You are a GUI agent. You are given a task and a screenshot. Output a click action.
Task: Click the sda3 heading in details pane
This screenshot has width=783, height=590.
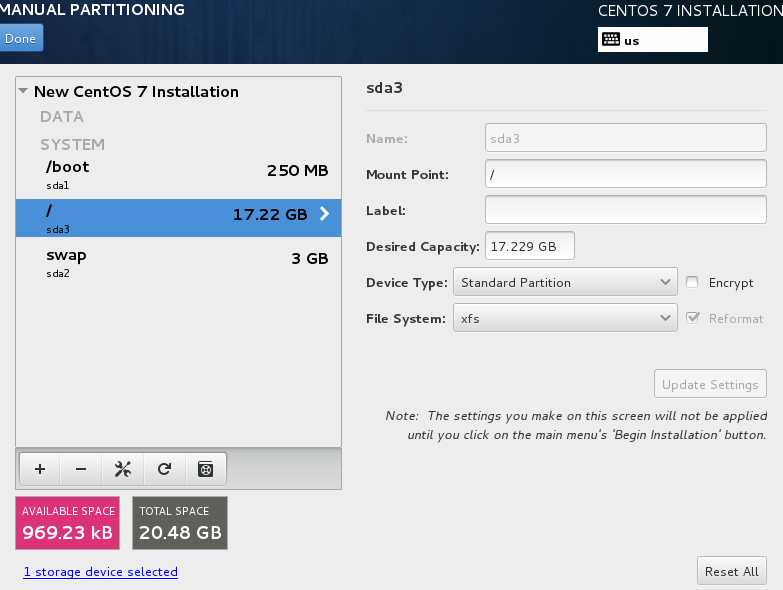click(x=385, y=88)
